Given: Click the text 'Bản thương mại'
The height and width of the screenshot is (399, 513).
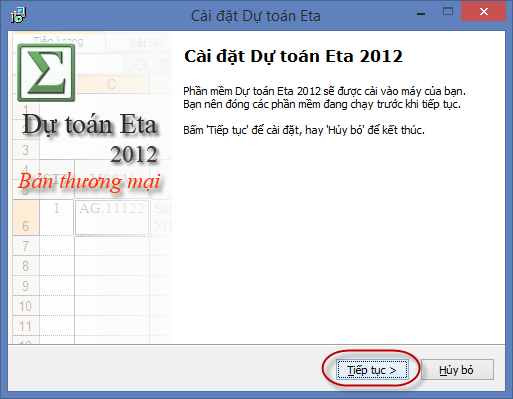Looking at the screenshot, I should (89, 182).
